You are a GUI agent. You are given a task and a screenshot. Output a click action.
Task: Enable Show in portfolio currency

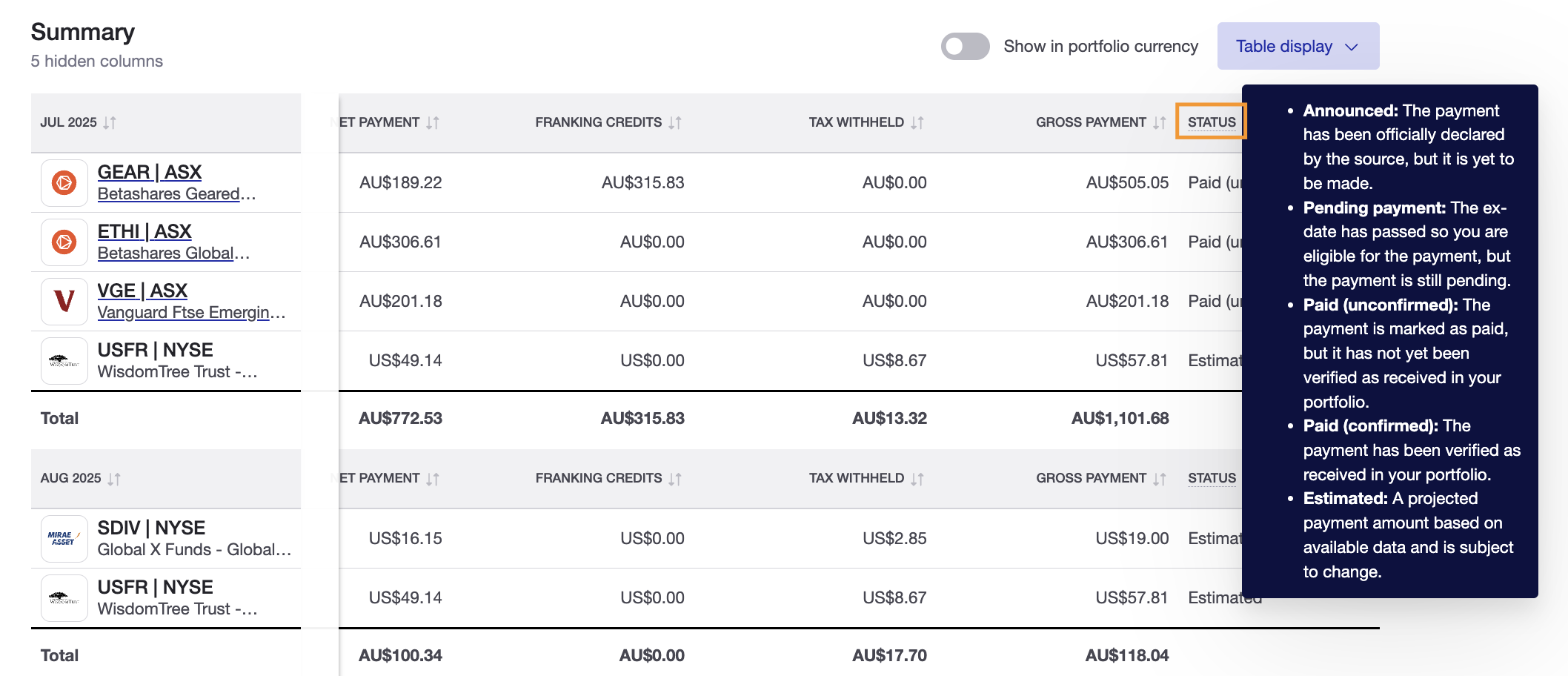965,46
